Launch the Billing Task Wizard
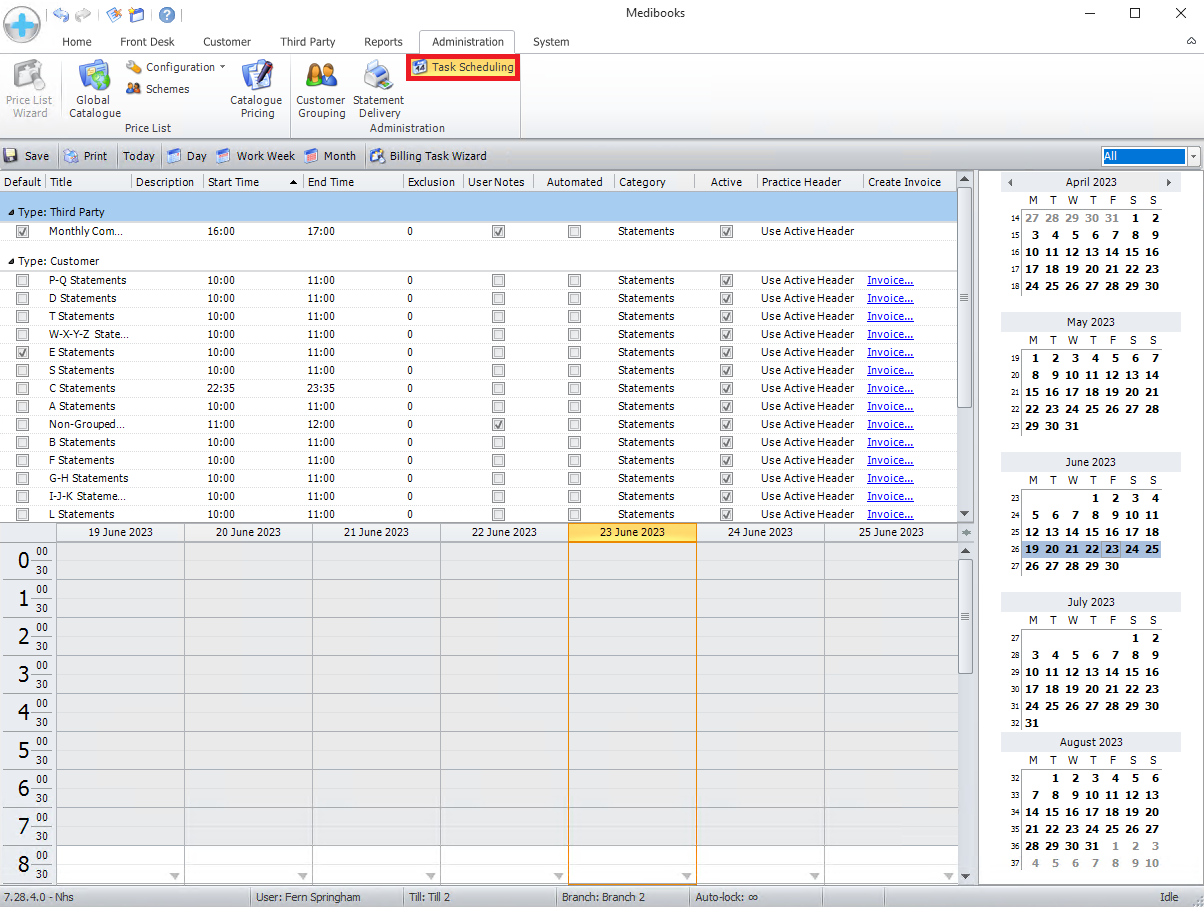1204x908 pixels. tap(428, 156)
